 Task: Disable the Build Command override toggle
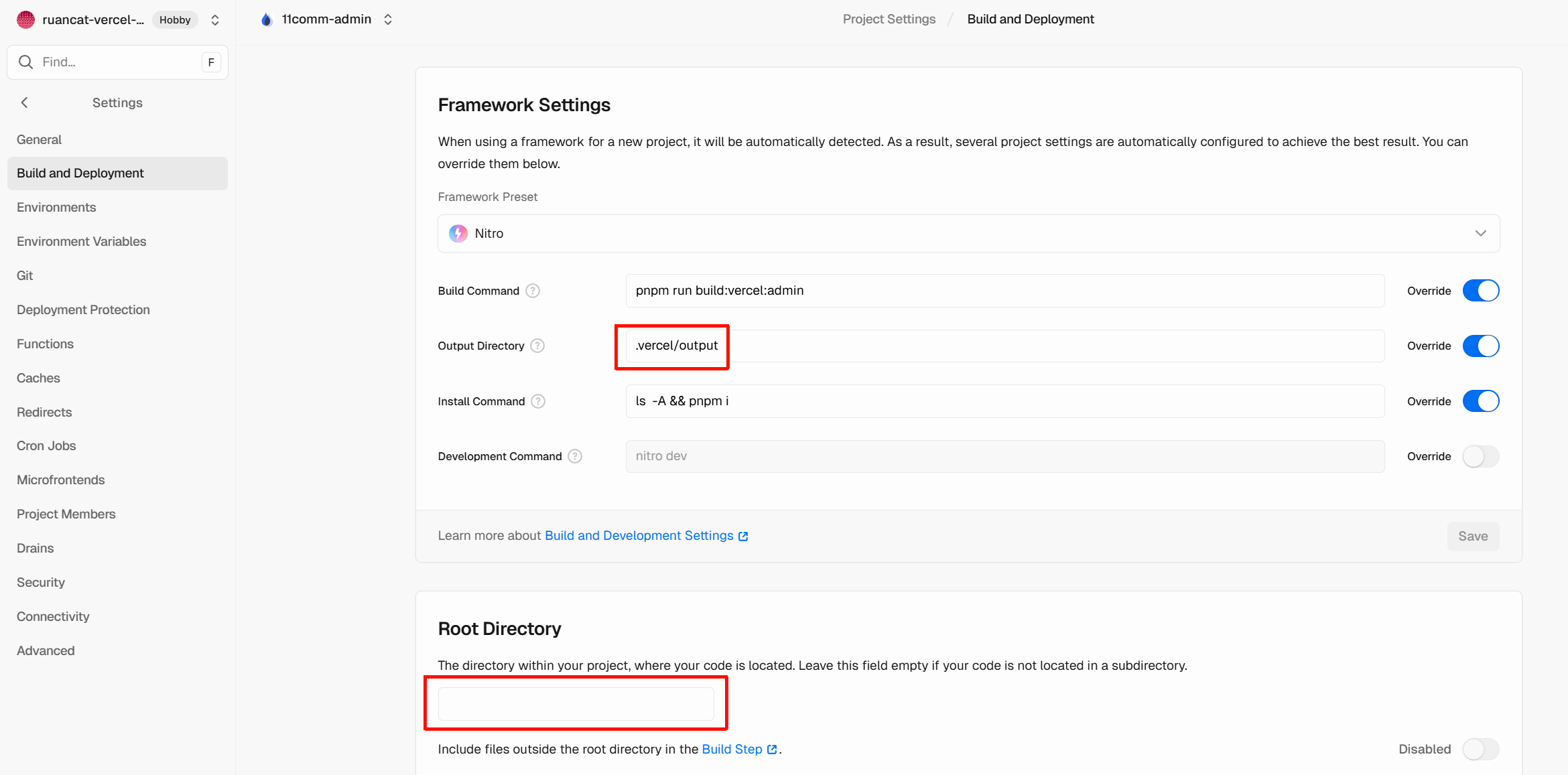pos(1480,291)
